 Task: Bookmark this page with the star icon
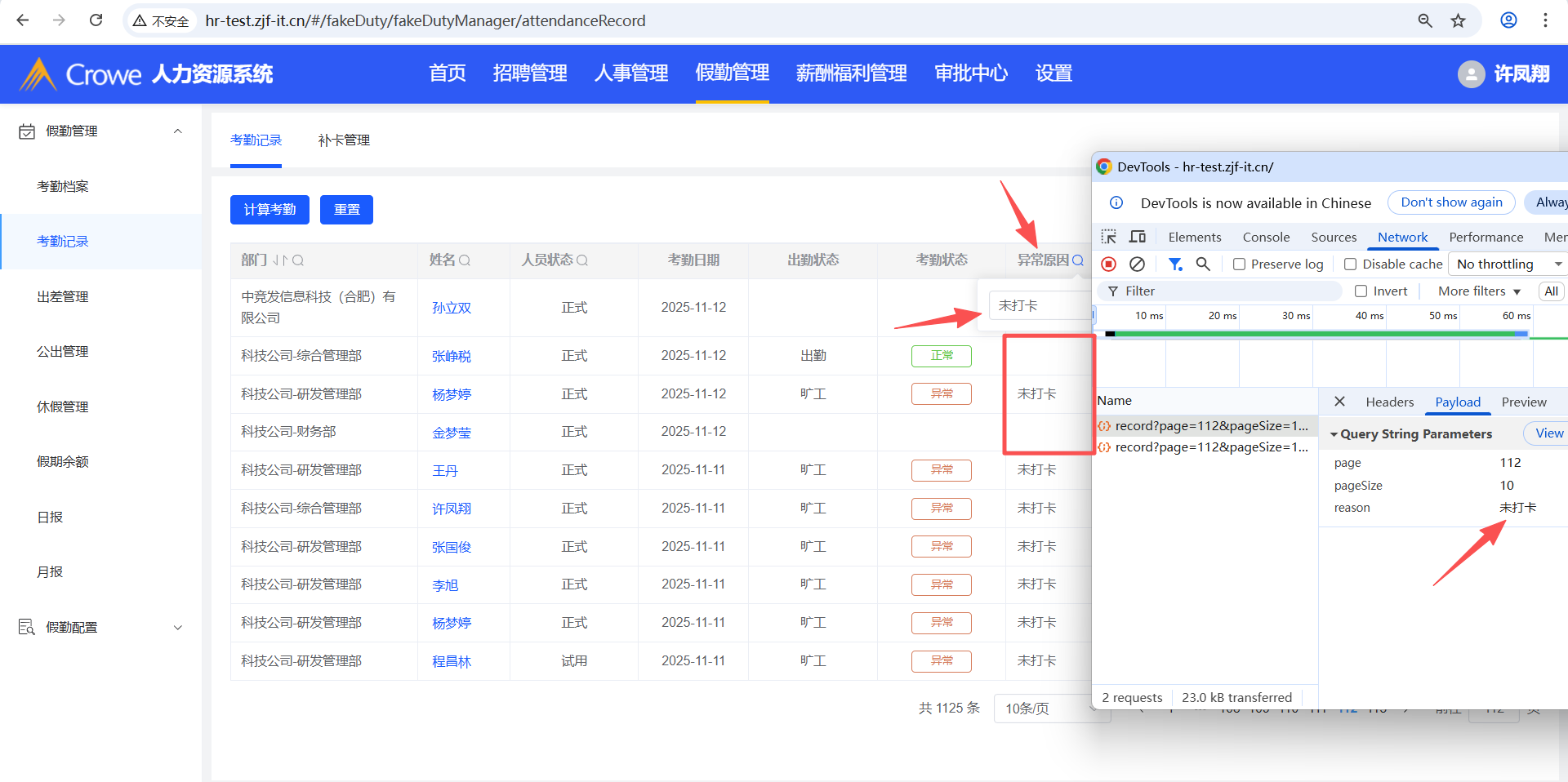click(x=1458, y=20)
